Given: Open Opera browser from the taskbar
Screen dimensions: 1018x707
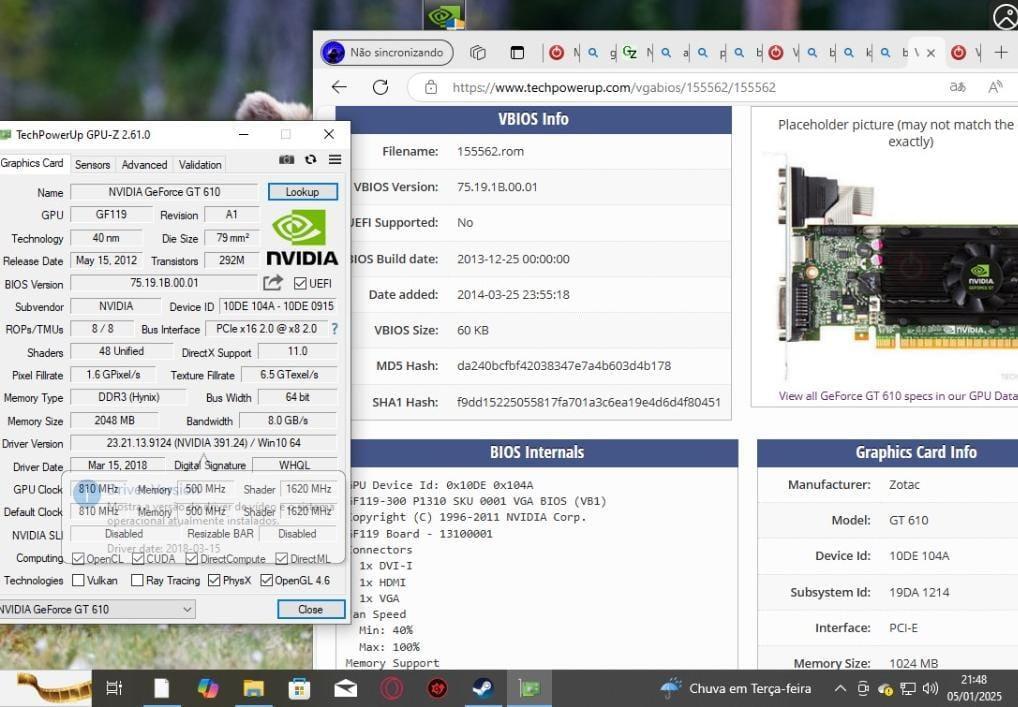Looking at the screenshot, I should (x=391, y=688).
